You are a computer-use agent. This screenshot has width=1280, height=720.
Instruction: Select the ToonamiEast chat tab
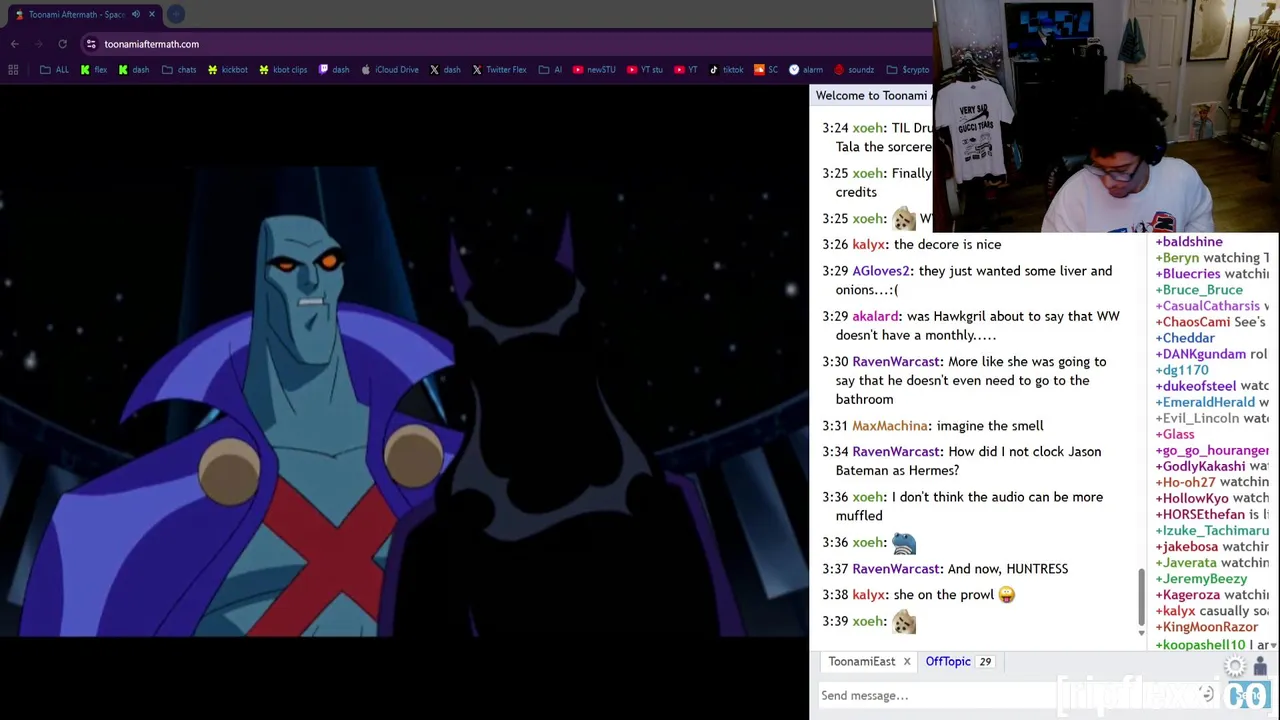click(861, 662)
